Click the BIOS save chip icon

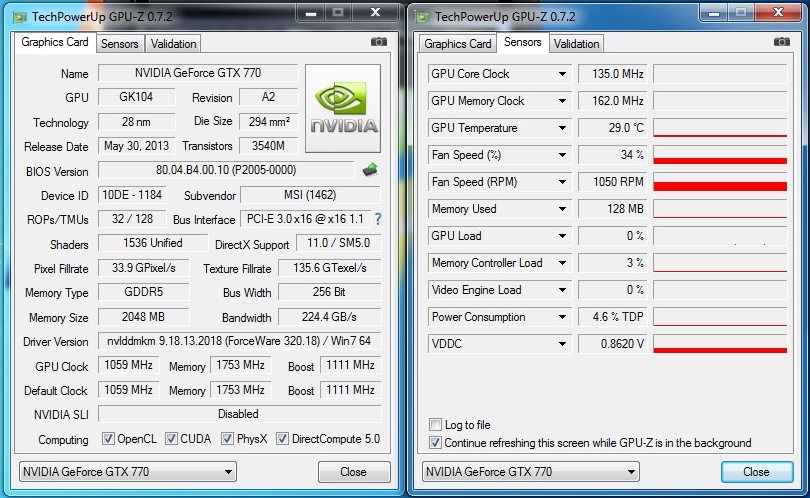coord(370,169)
